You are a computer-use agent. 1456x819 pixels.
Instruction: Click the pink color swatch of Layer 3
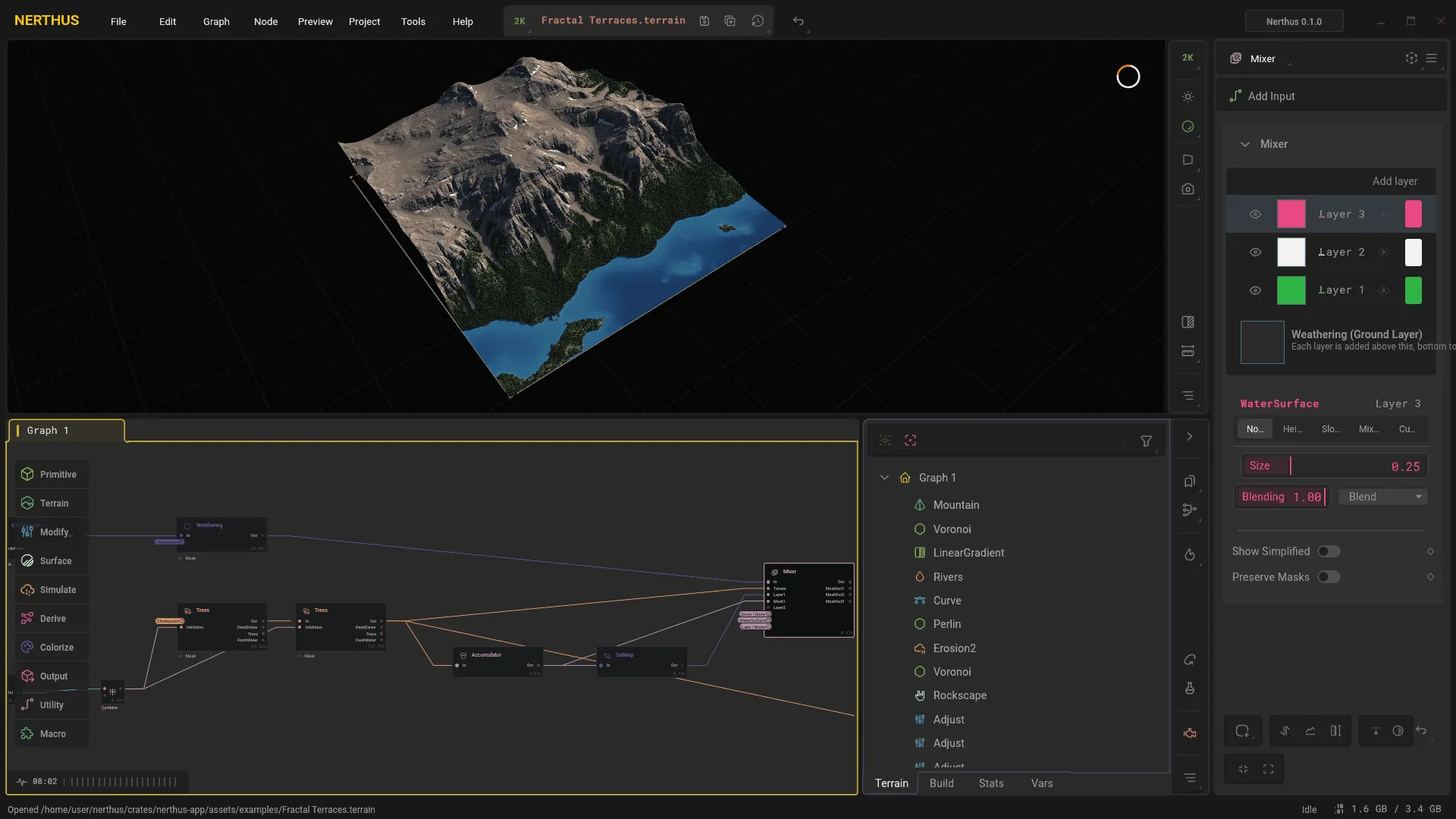[x=1291, y=215]
